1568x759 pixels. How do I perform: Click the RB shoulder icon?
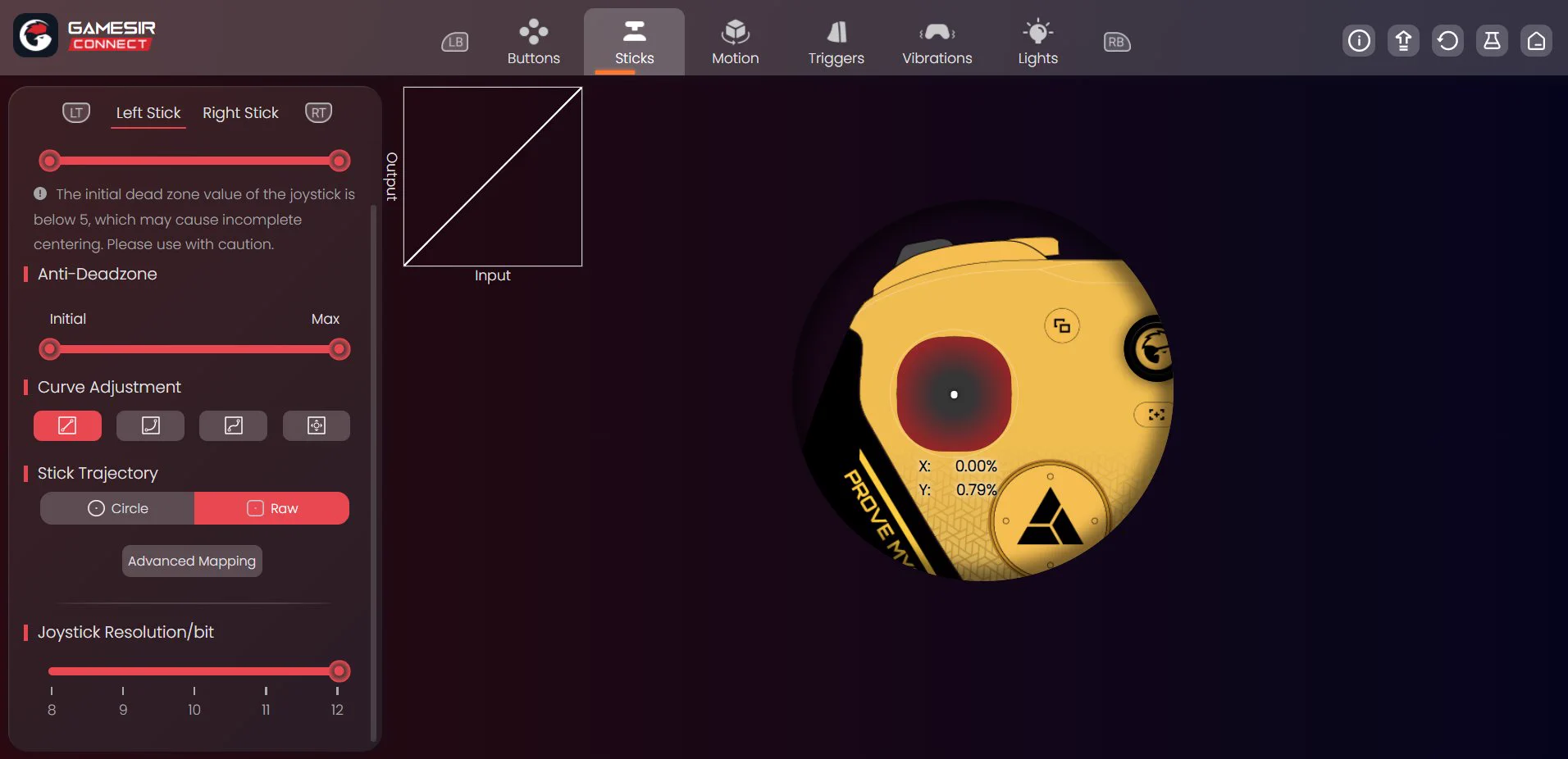(1116, 42)
